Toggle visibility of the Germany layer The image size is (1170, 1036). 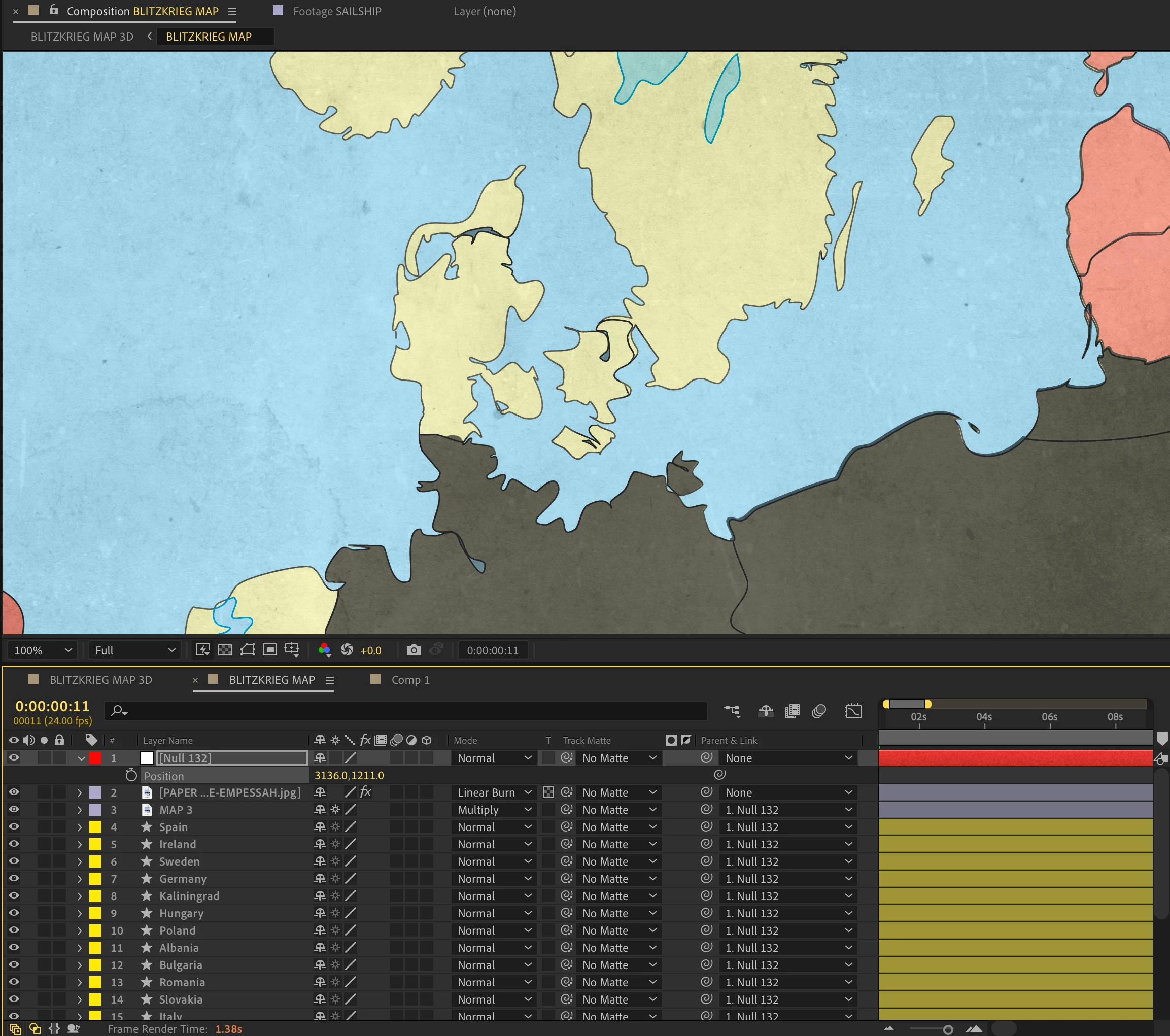[x=14, y=879]
